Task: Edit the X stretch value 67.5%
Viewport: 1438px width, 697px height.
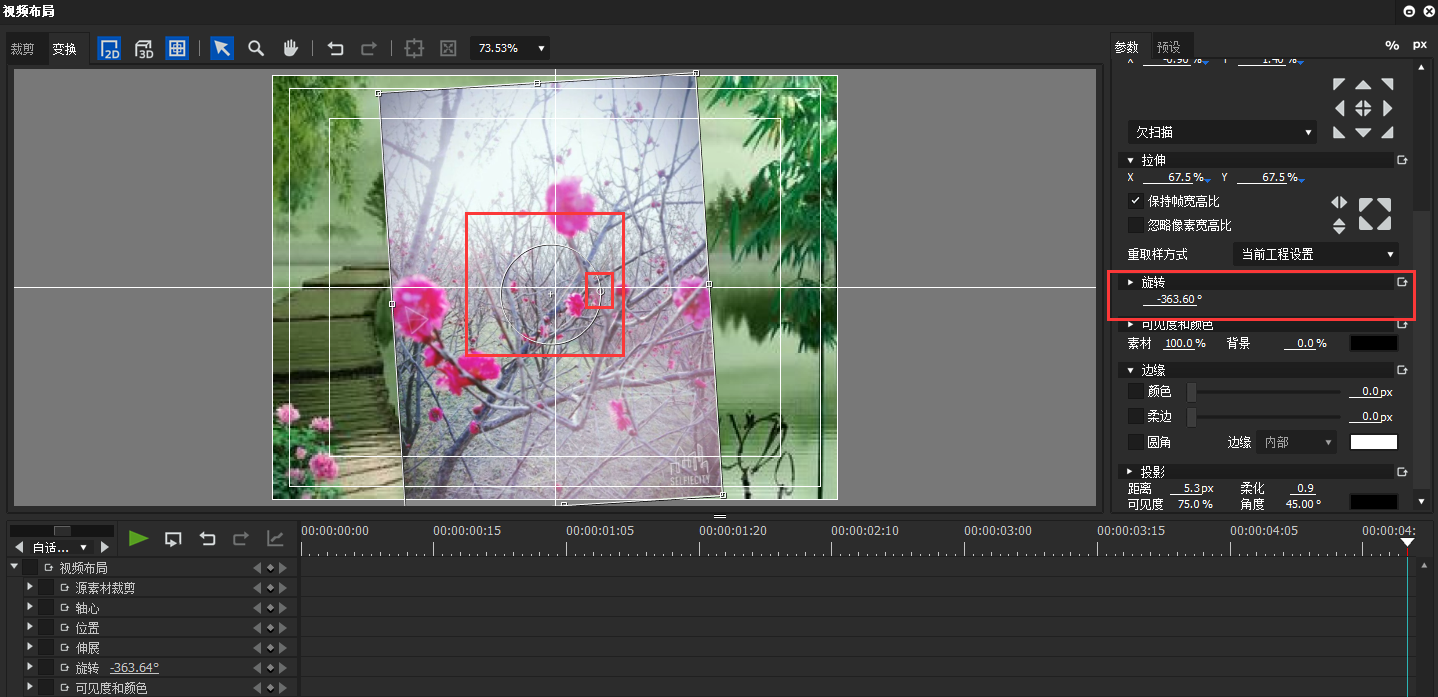Action: 1178,177
